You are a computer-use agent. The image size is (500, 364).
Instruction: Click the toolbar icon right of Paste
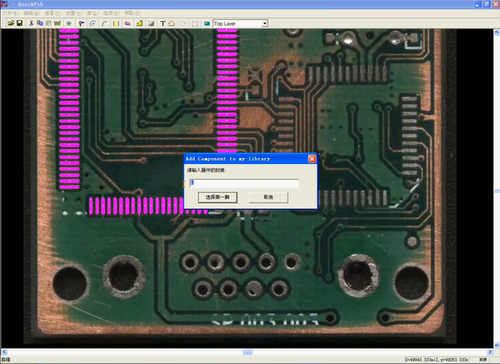point(57,23)
